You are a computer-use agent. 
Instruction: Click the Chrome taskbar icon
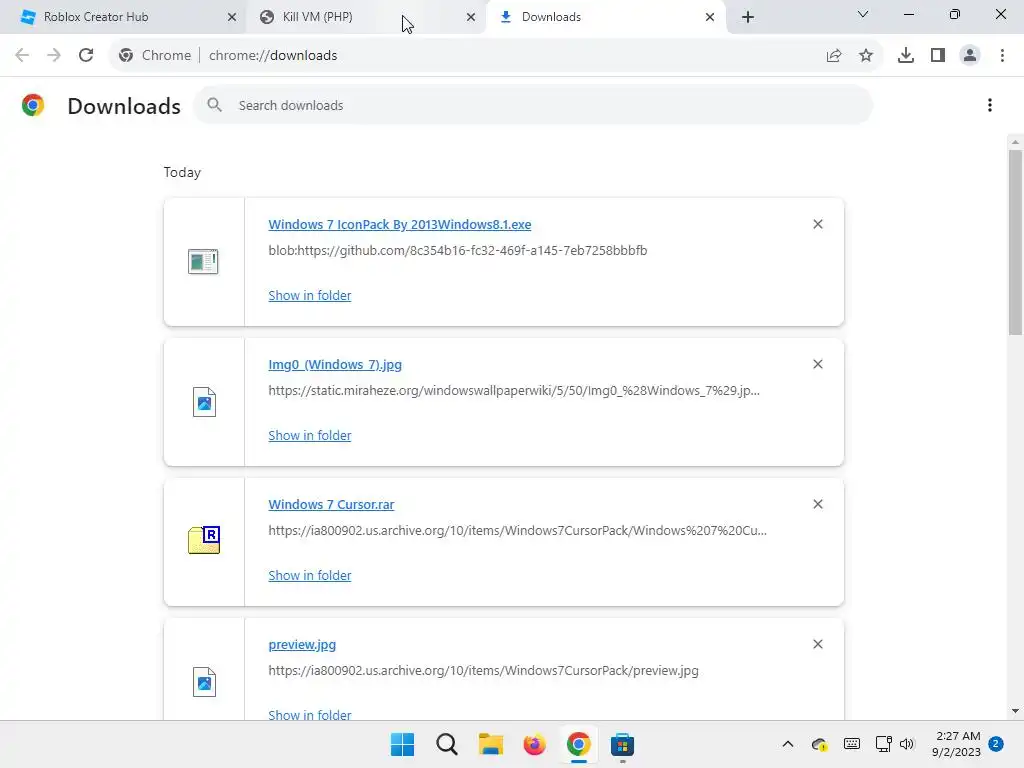[579, 744]
